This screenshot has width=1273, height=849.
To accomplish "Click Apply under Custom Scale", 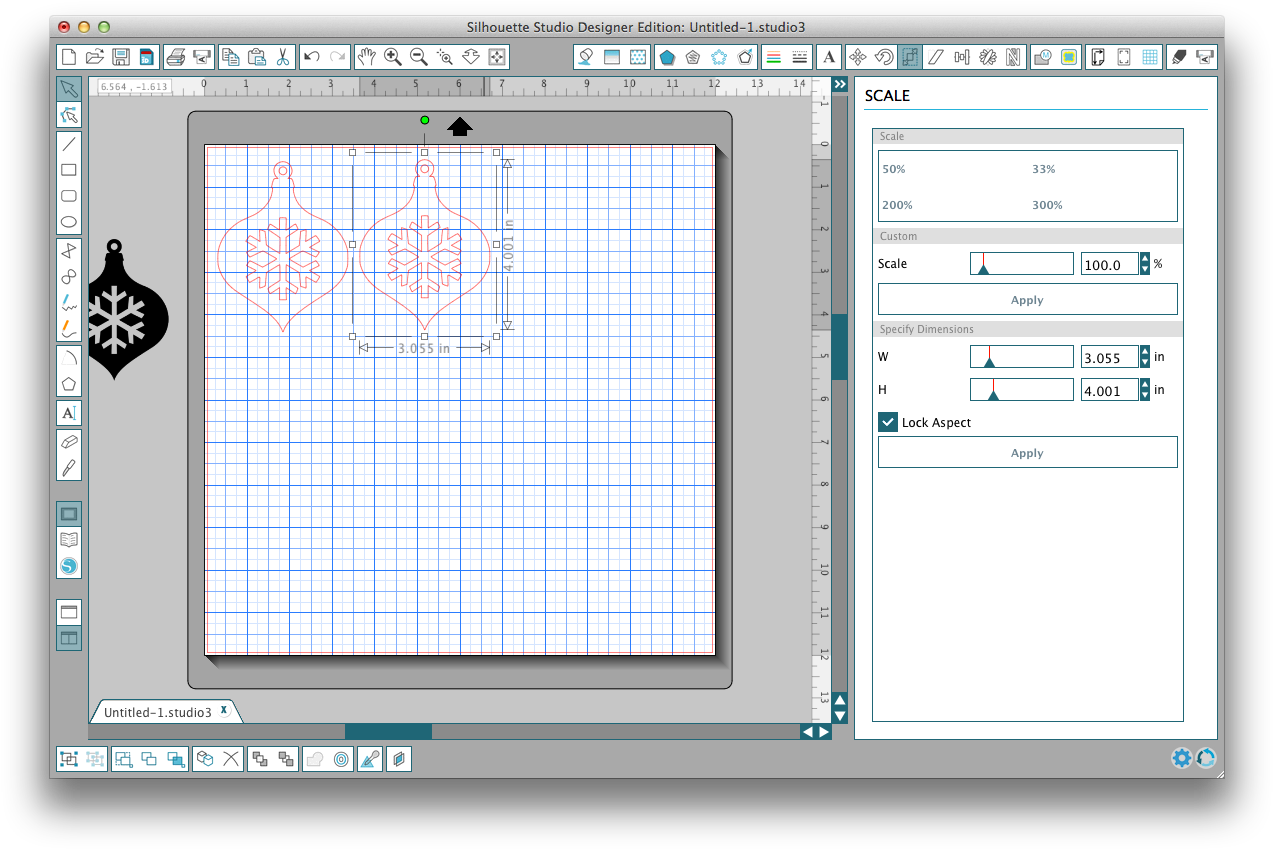I will coord(1027,300).
